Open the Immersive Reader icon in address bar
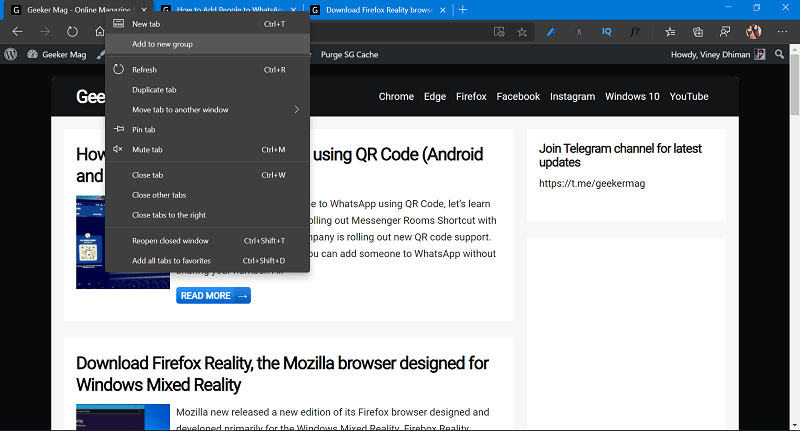The height and width of the screenshot is (431, 800). (x=499, y=32)
